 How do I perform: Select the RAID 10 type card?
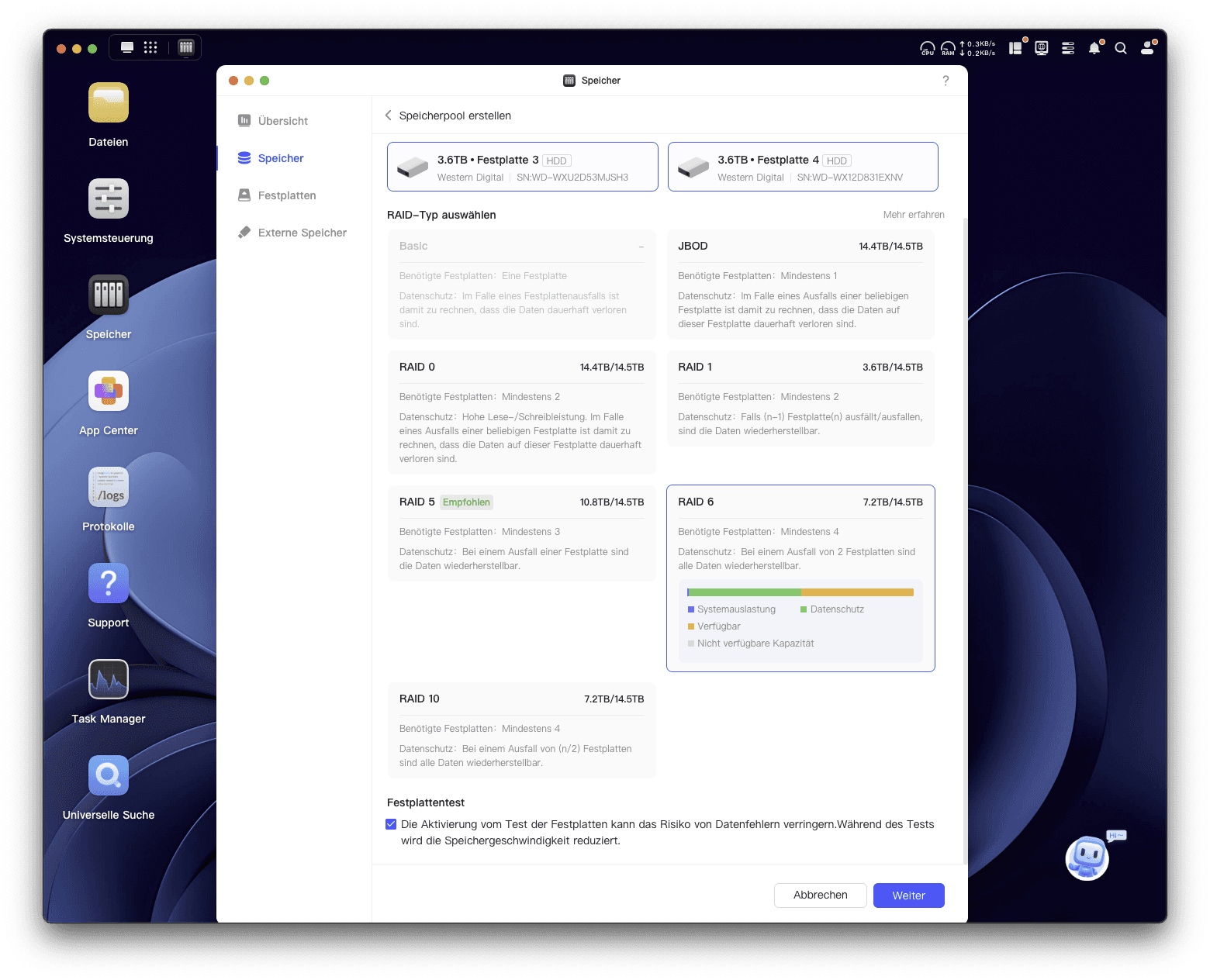tap(521, 730)
